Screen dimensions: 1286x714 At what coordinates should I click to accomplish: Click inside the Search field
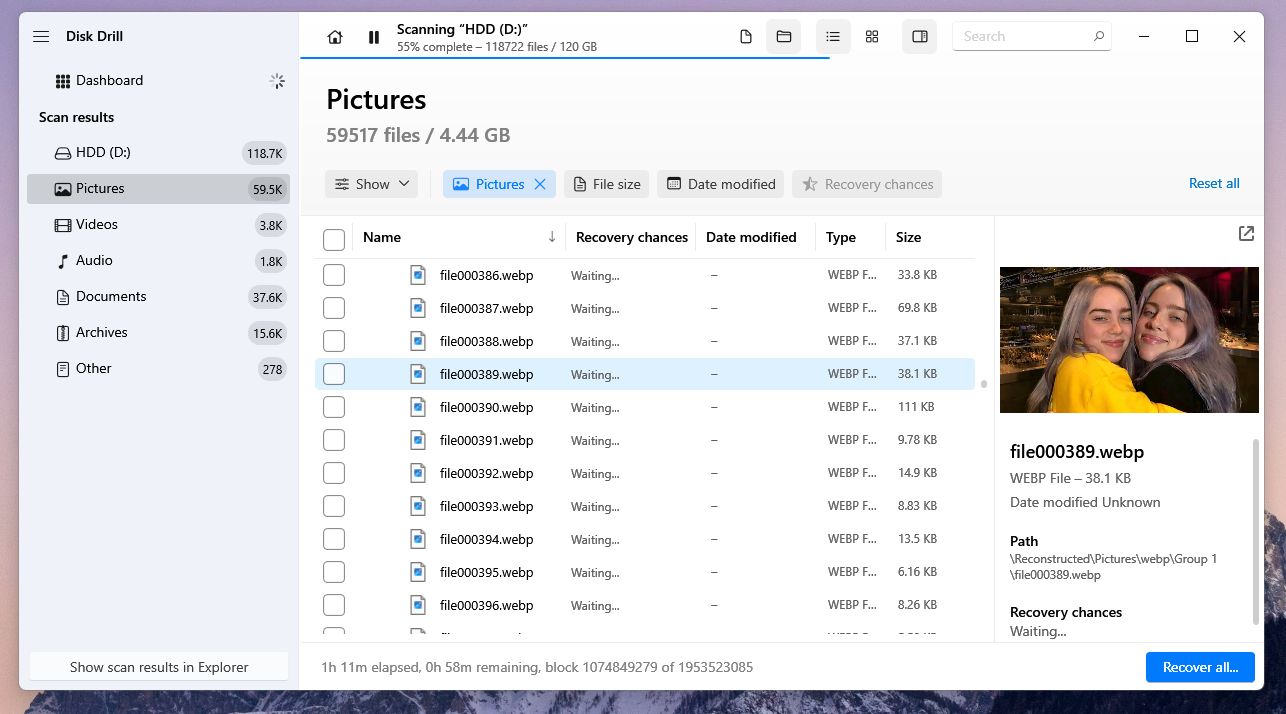click(x=1020, y=36)
